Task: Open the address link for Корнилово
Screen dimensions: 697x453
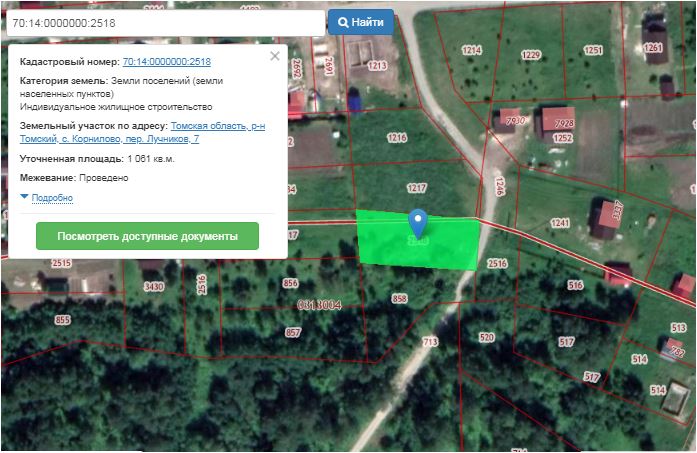Action: click(x=142, y=132)
